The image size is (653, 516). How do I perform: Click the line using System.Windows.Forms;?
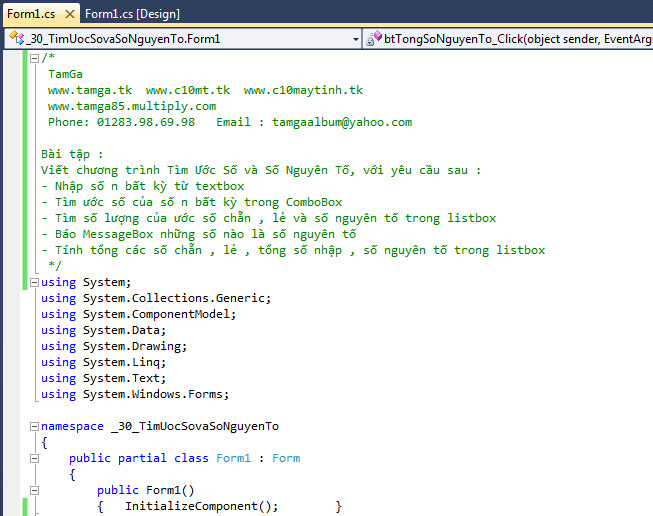coord(135,394)
